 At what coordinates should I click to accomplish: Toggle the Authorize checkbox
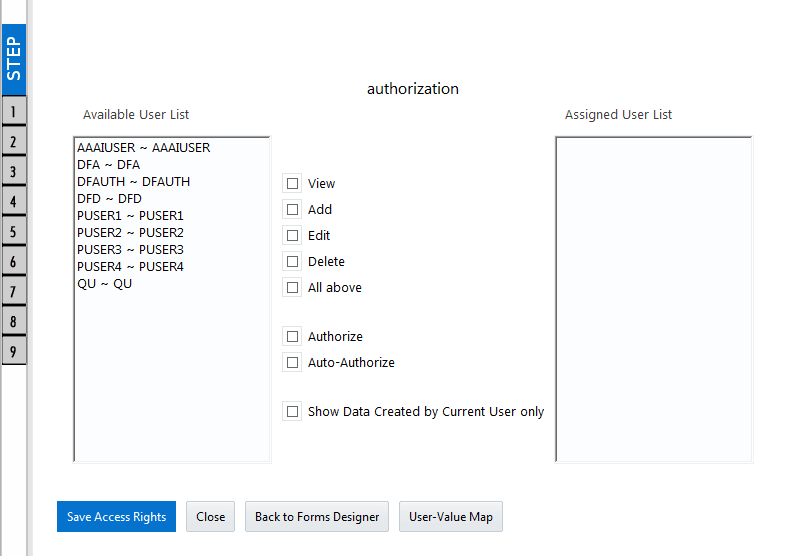[x=292, y=337]
